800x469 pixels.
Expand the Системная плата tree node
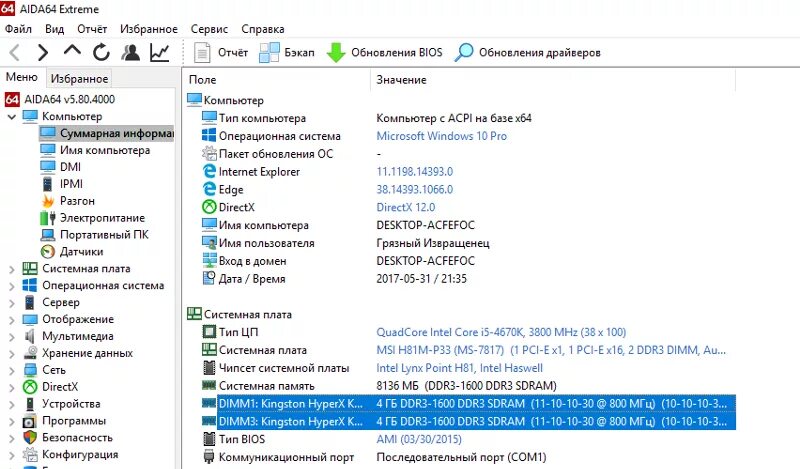pyautogui.click(x=12, y=269)
